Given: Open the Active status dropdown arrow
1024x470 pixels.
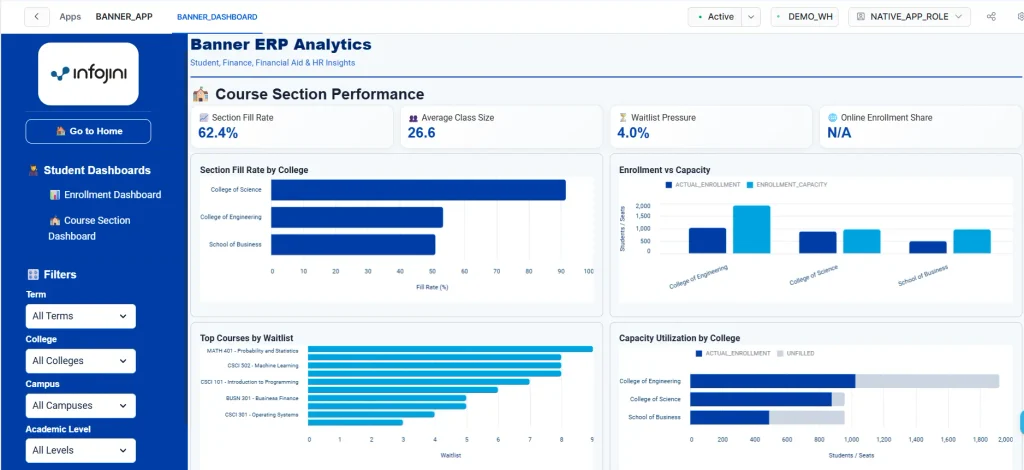Looking at the screenshot, I should pos(751,17).
